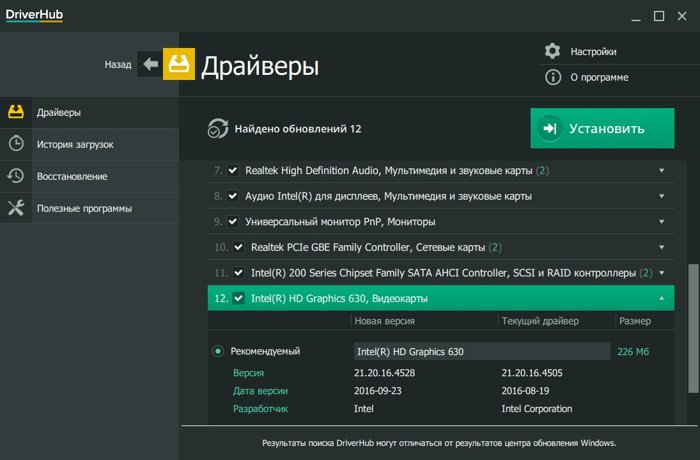Open settings via the gear icon
Screen dimensions: 700x460
click(553, 51)
